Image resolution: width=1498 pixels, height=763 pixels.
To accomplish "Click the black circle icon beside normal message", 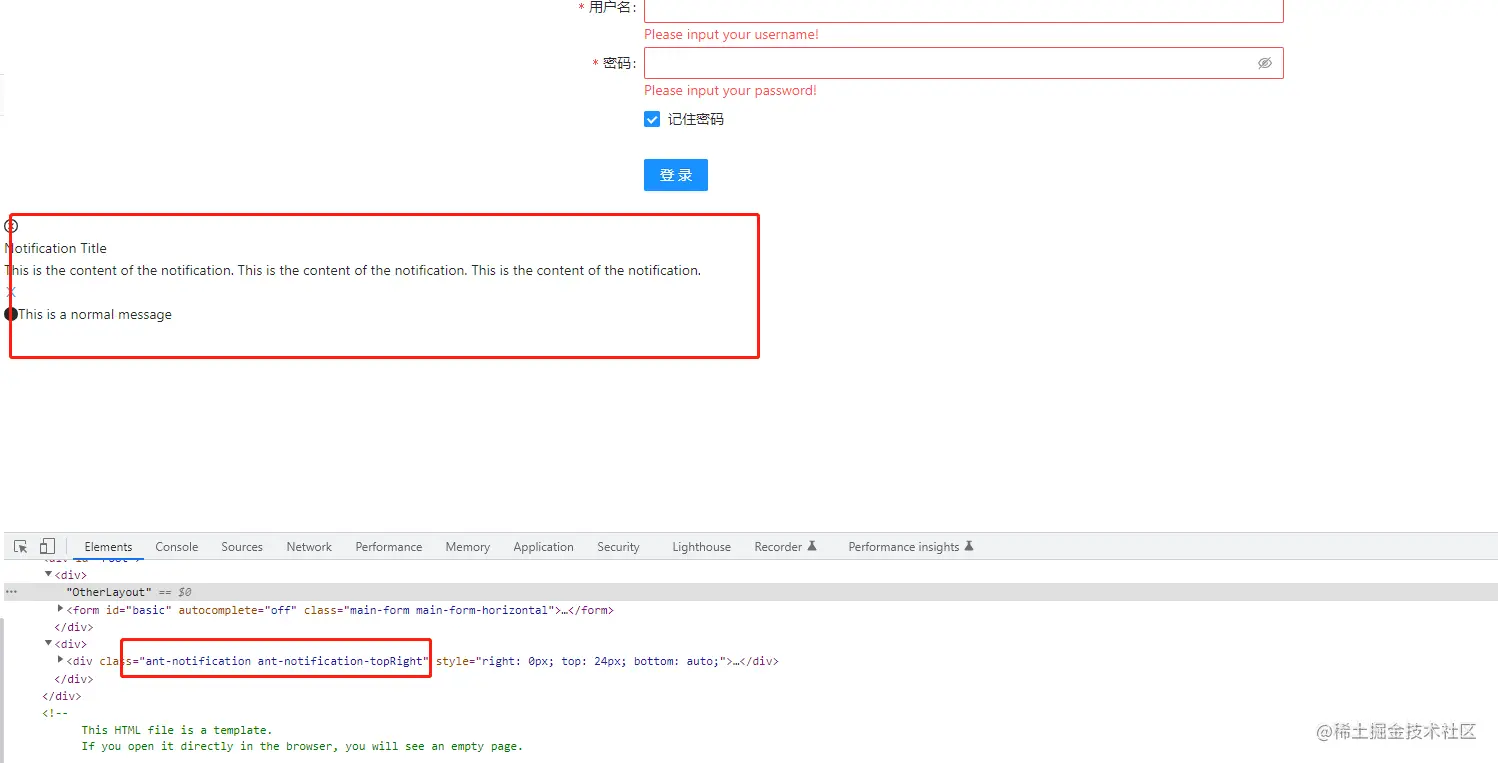I will click(x=11, y=314).
